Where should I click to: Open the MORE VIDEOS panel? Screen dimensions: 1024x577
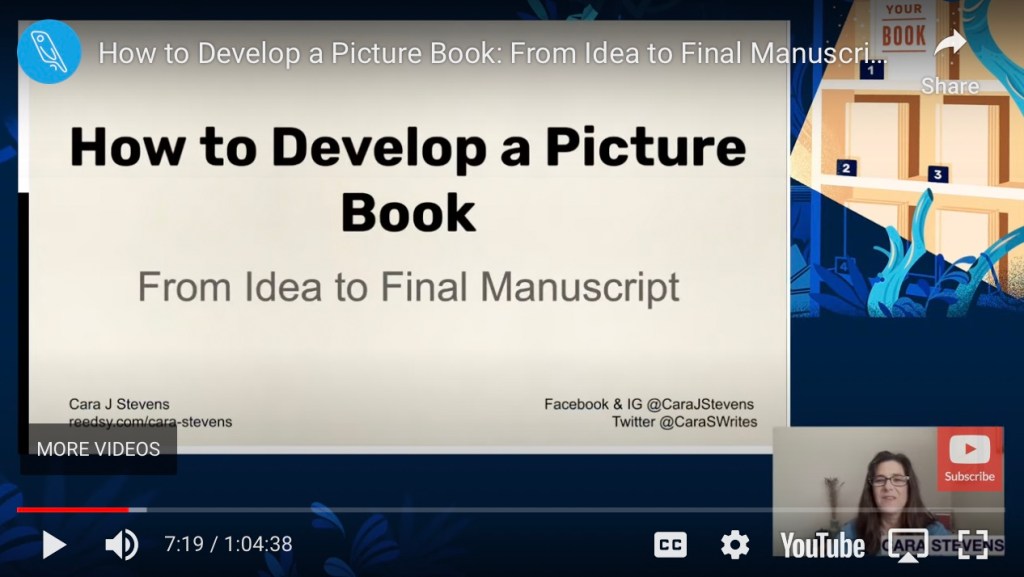98,449
